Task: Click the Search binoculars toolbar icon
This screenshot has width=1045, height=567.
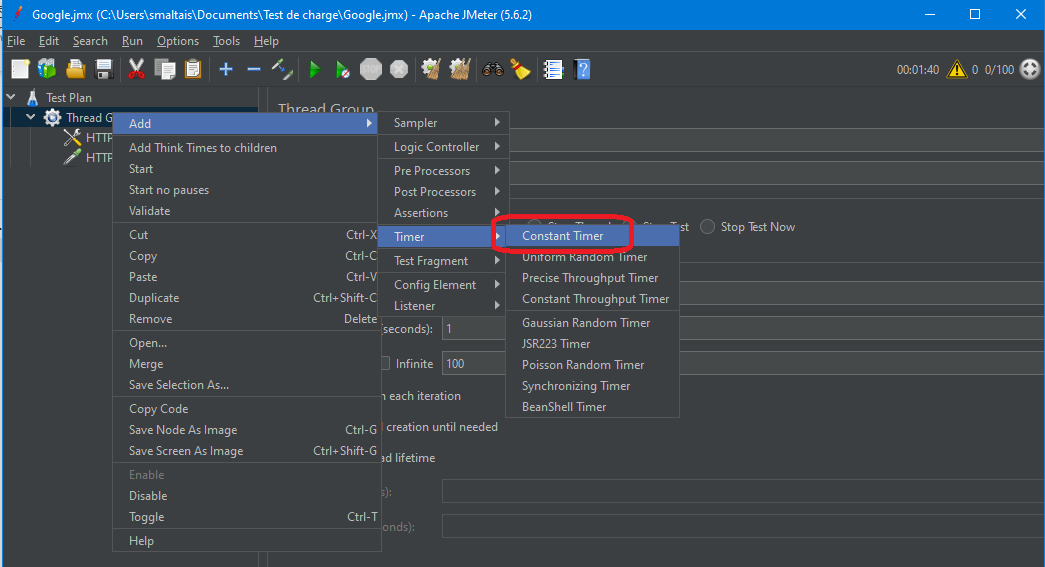Action: pos(492,69)
